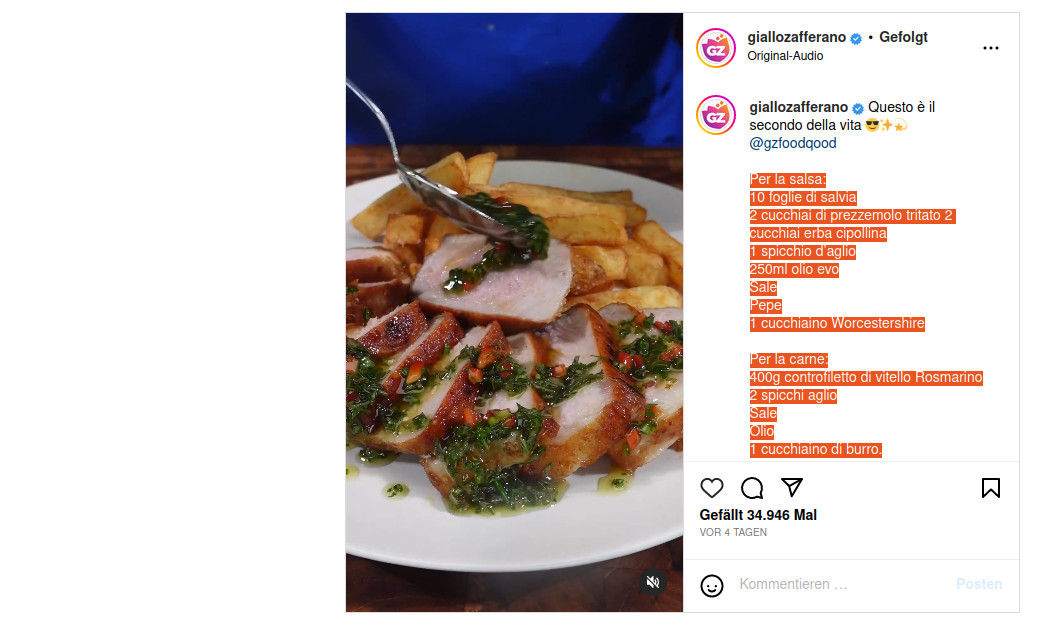Click the verified badge in the post header
1058x625 pixels.
pyautogui.click(x=856, y=38)
